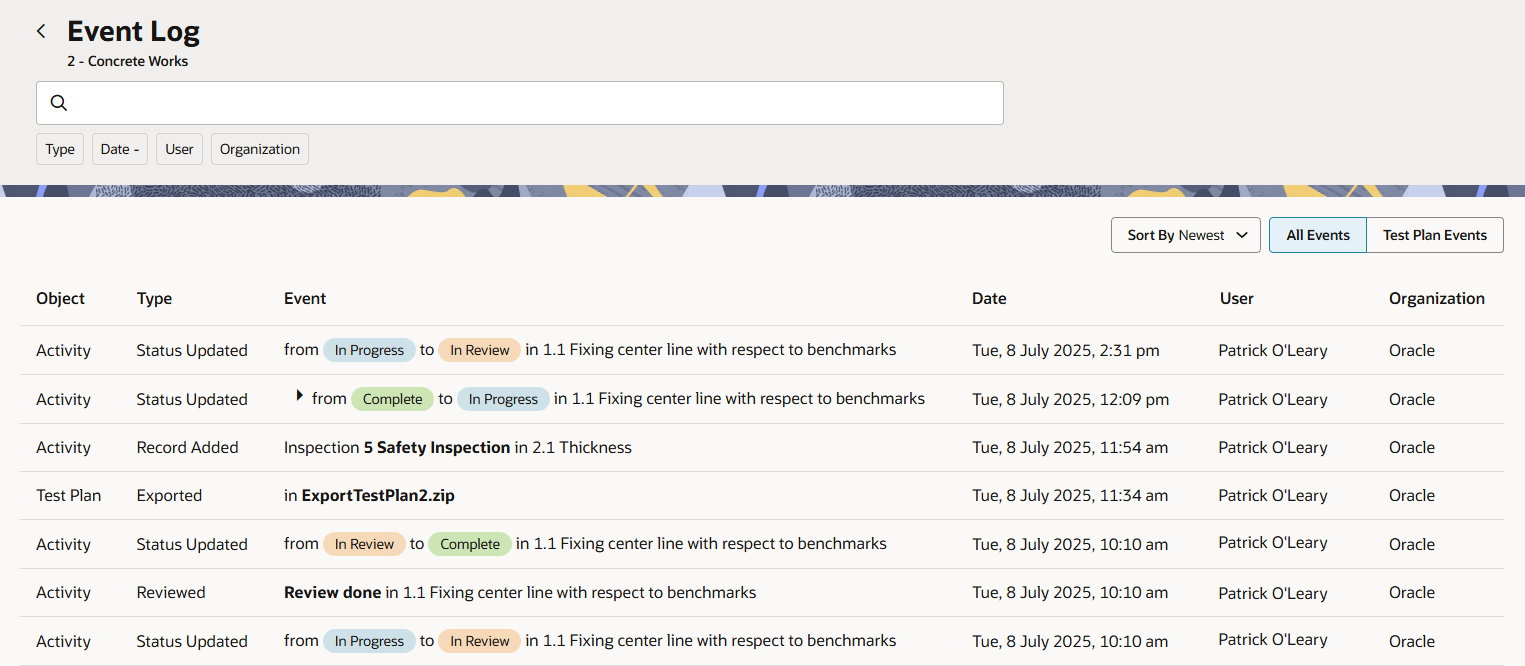The width and height of the screenshot is (1525, 666).
Task: Click the Review done event text
Action: pyautogui.click(x=332, y=592)
